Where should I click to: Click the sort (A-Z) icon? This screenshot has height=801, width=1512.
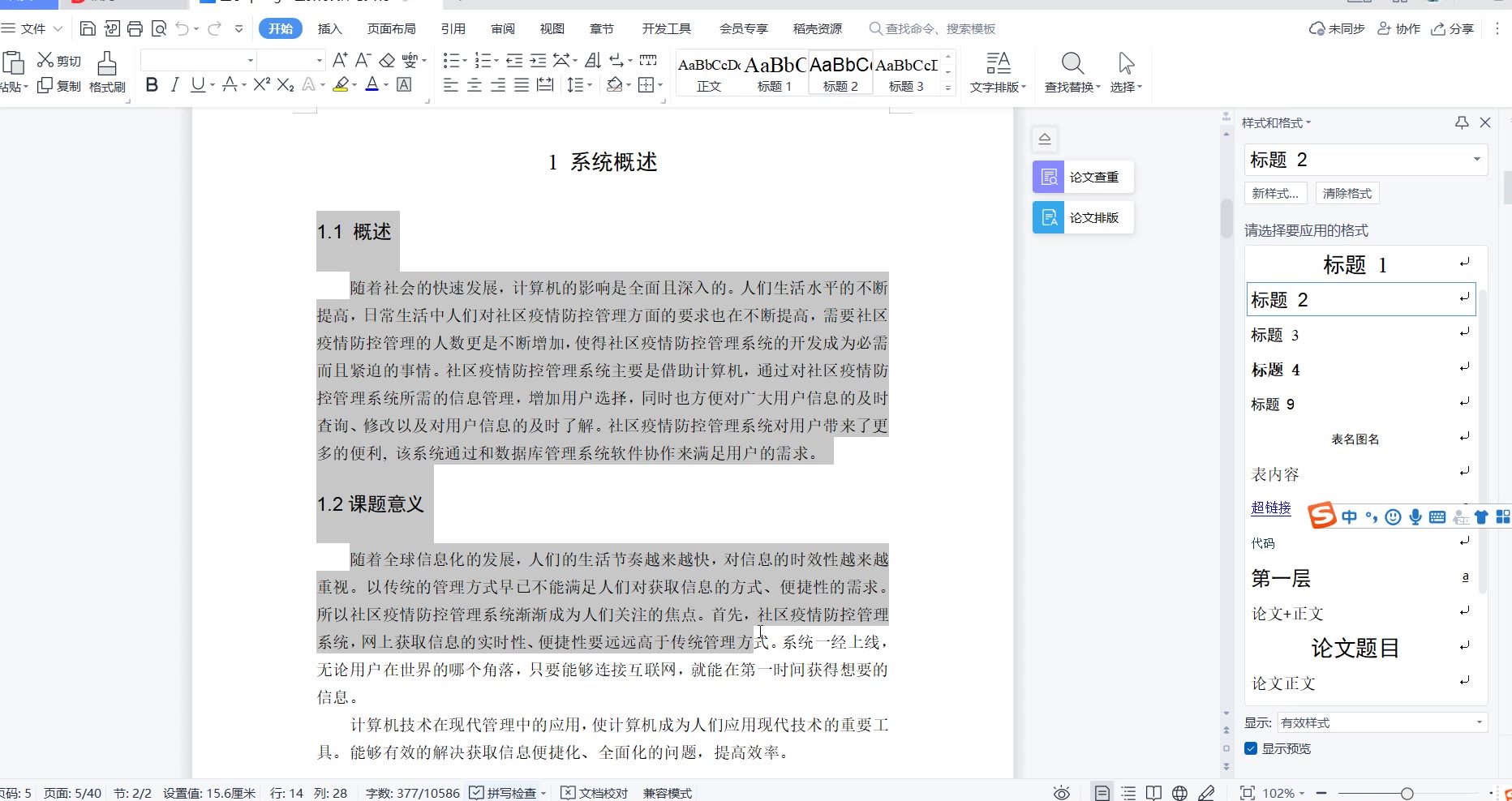click(592, 60)
